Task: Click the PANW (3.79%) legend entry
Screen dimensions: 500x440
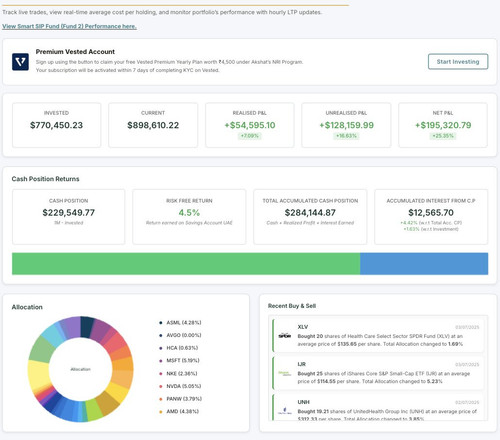Action: [x=181, y=399]
